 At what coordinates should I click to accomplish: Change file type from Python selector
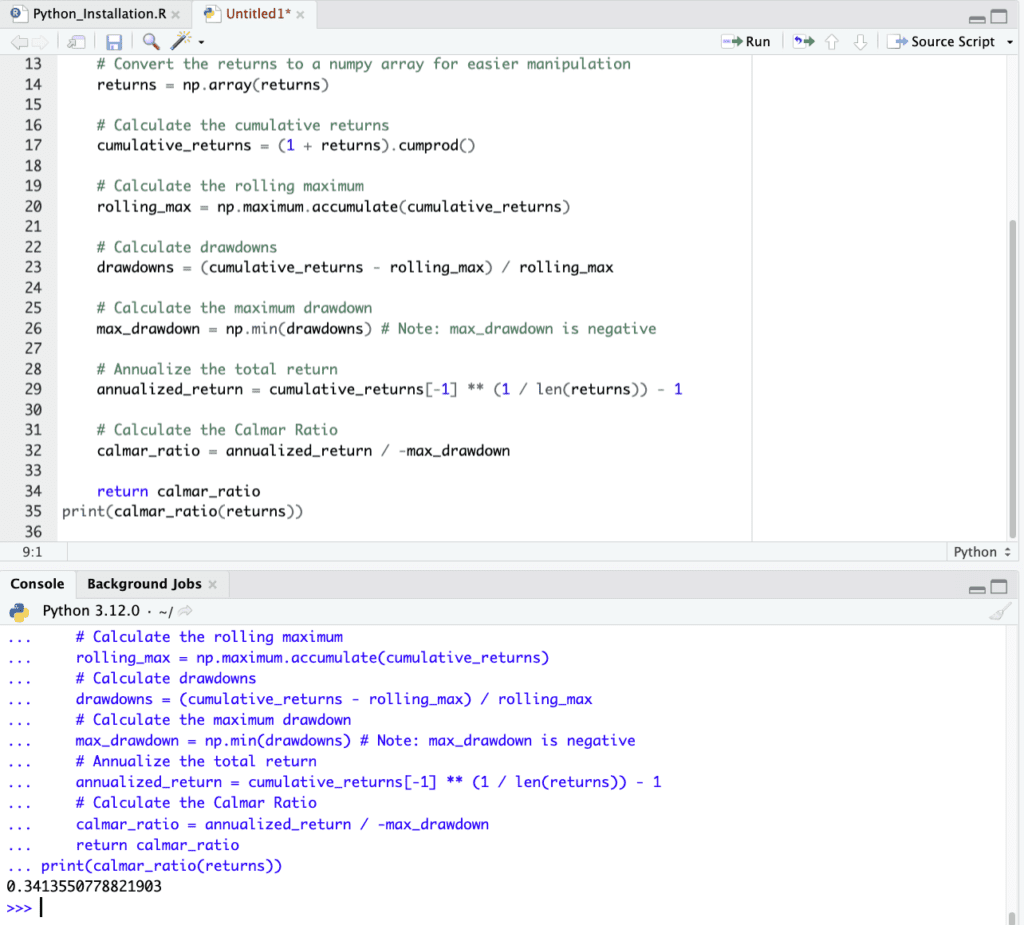(982, 552)
